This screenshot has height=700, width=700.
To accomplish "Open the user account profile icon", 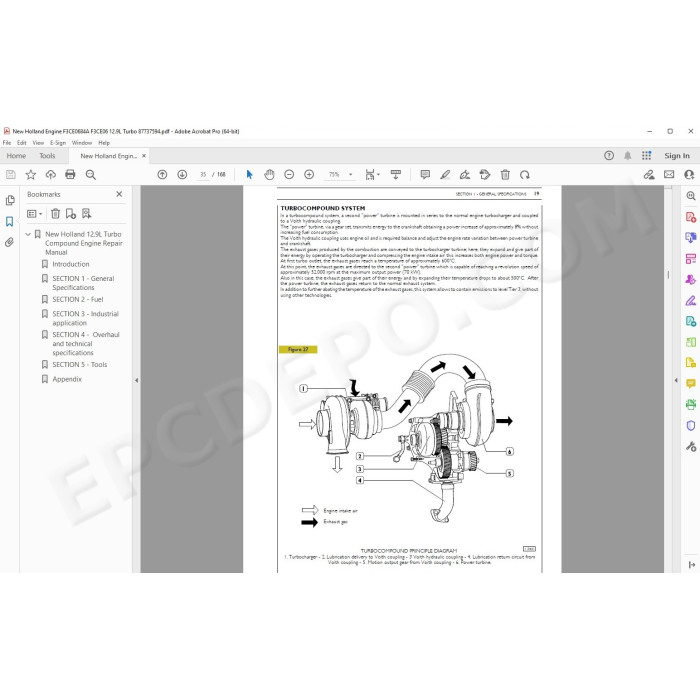I will (x=689, y=175).
